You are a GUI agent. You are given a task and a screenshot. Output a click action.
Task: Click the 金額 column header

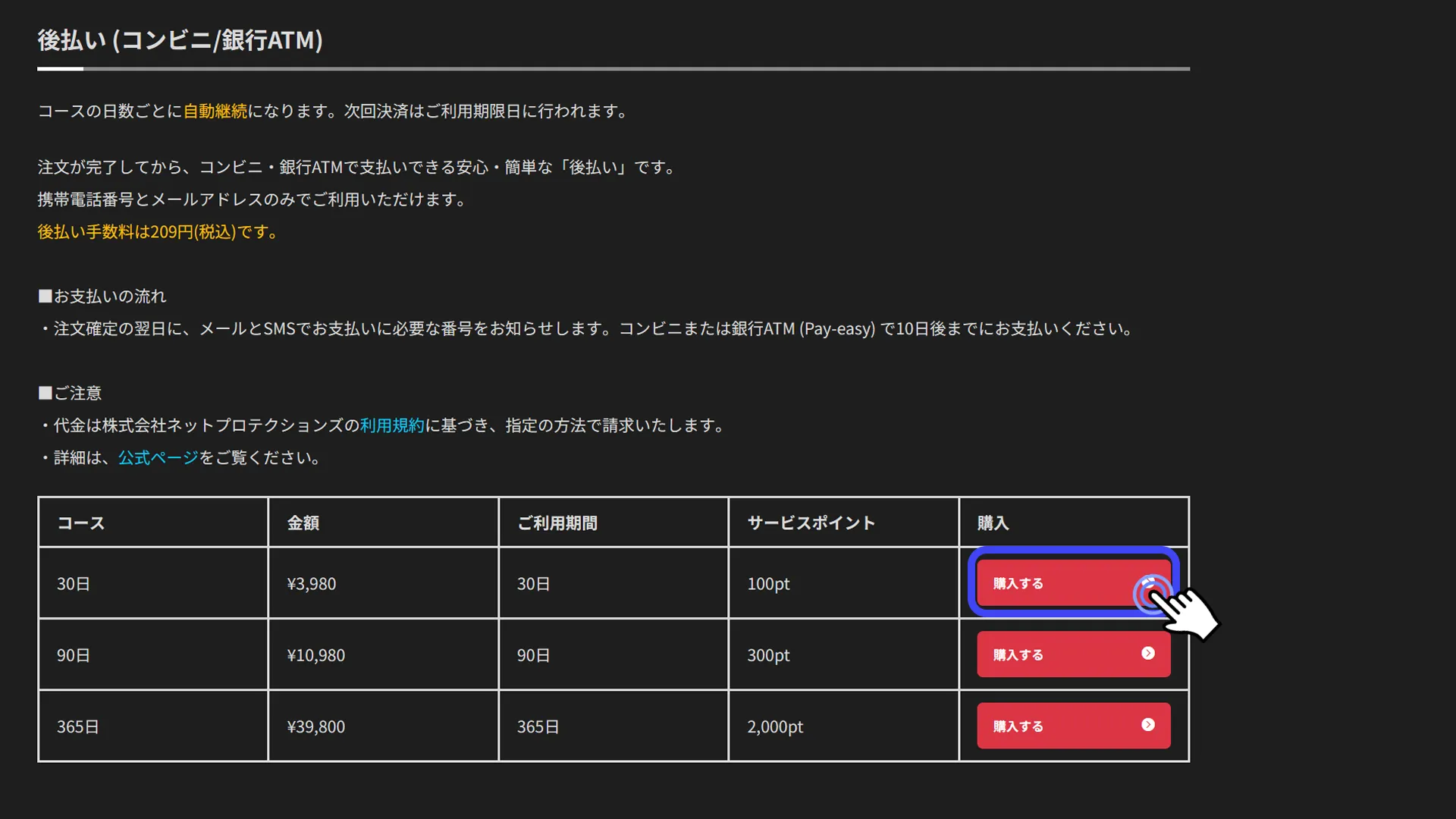303,523
